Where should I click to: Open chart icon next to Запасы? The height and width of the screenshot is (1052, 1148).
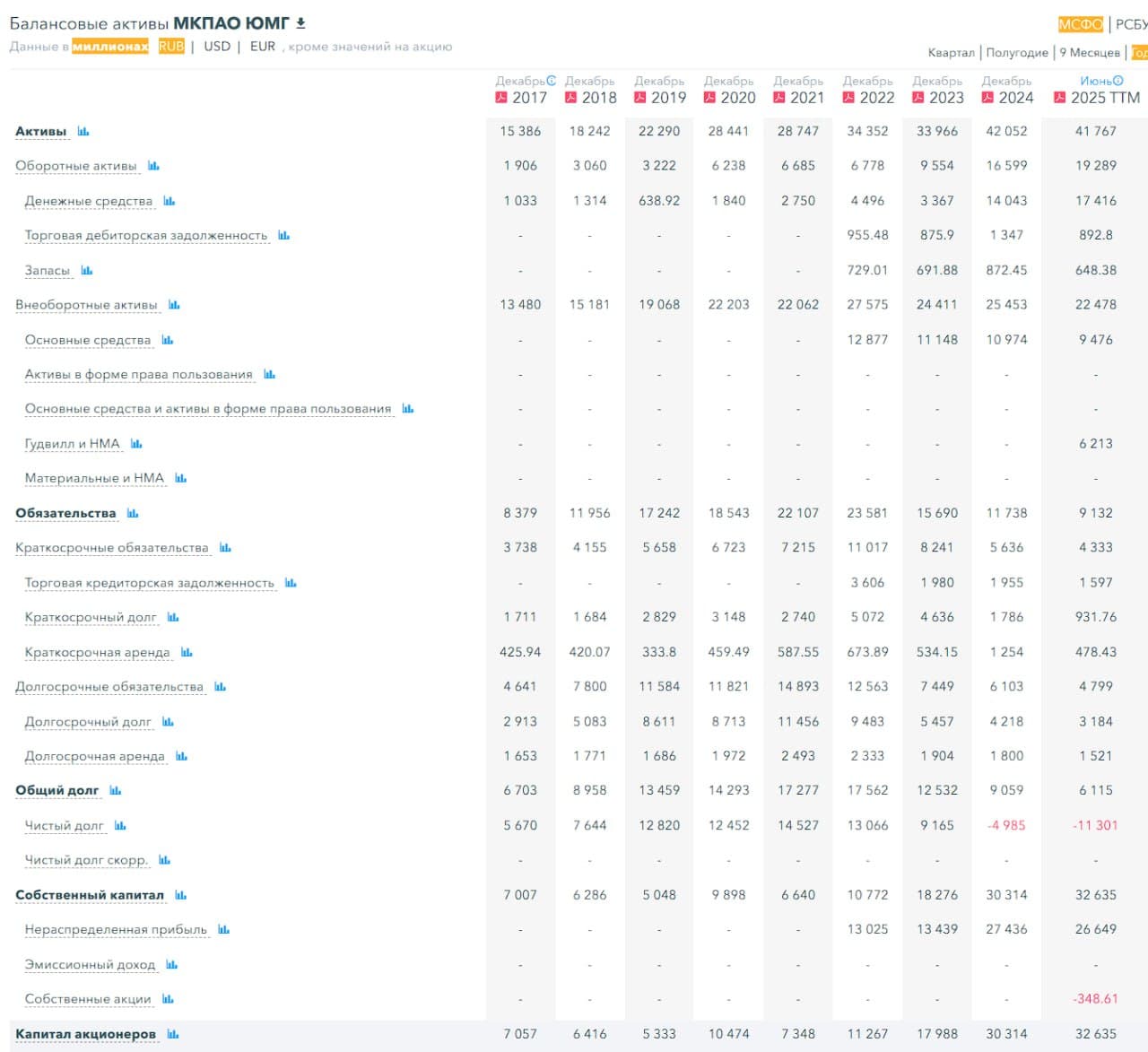click(x=87, y=270)
